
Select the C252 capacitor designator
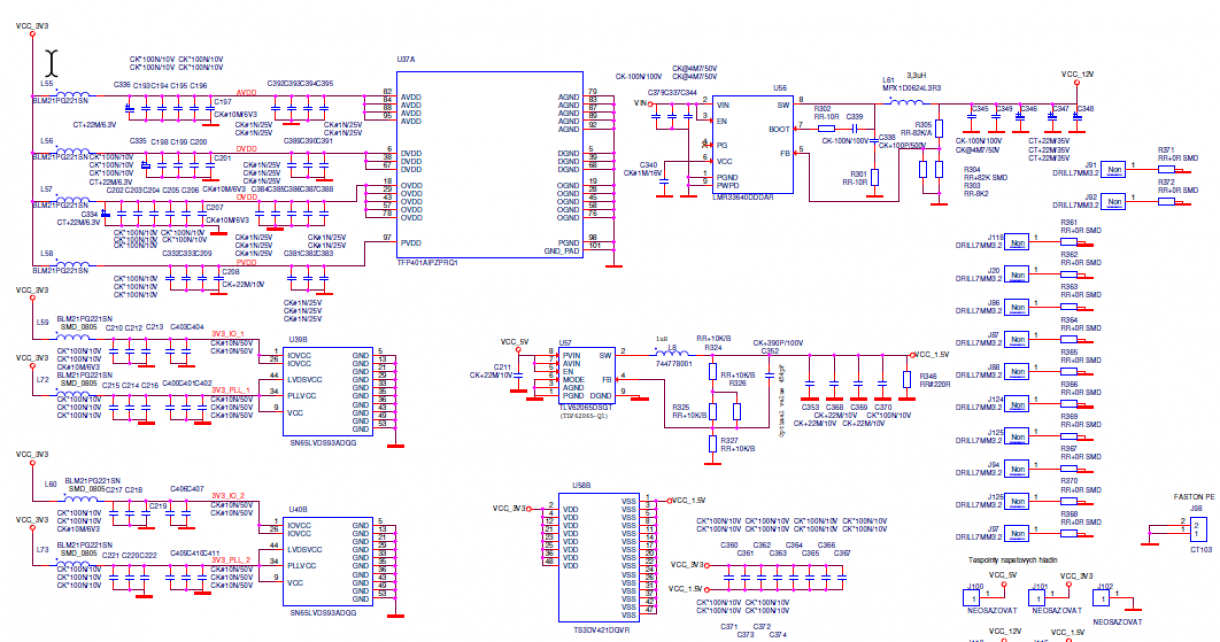pos(769,351)
